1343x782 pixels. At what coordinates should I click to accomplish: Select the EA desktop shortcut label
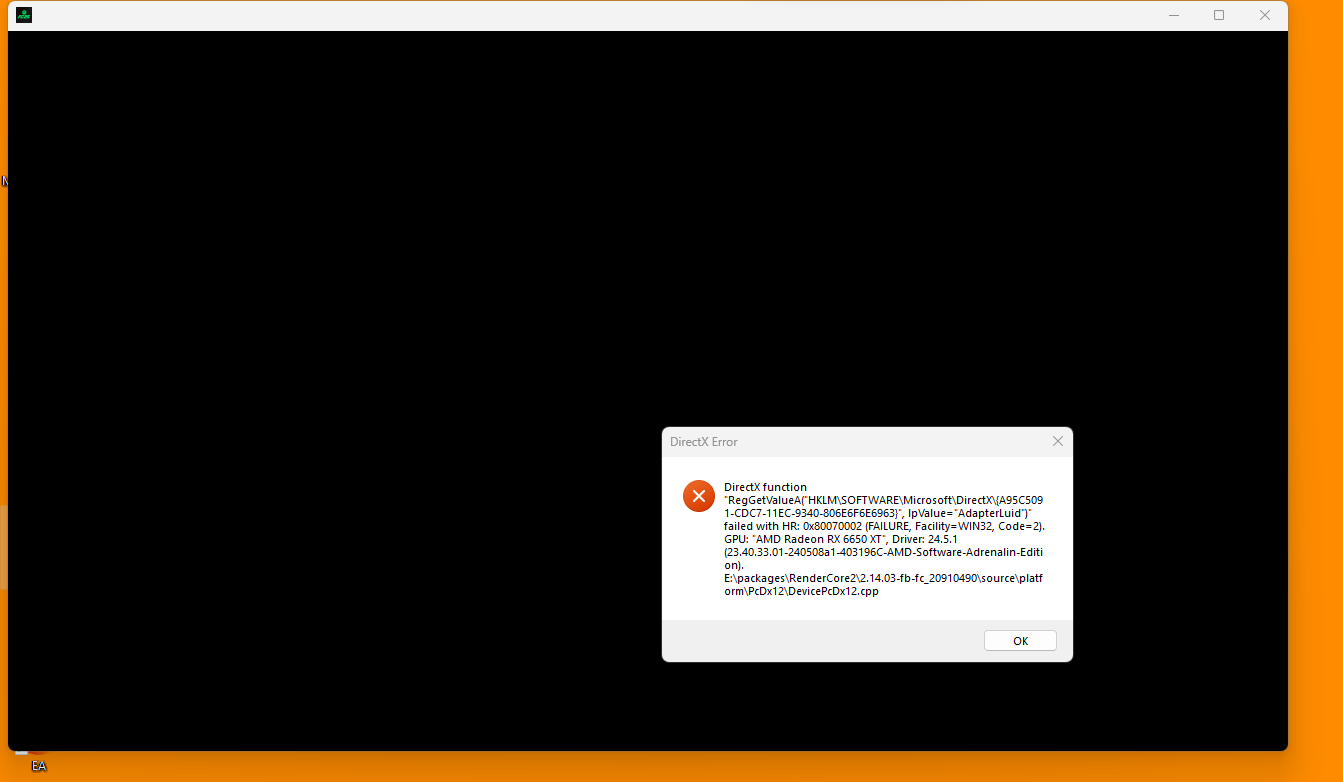(x=39, y=766)
